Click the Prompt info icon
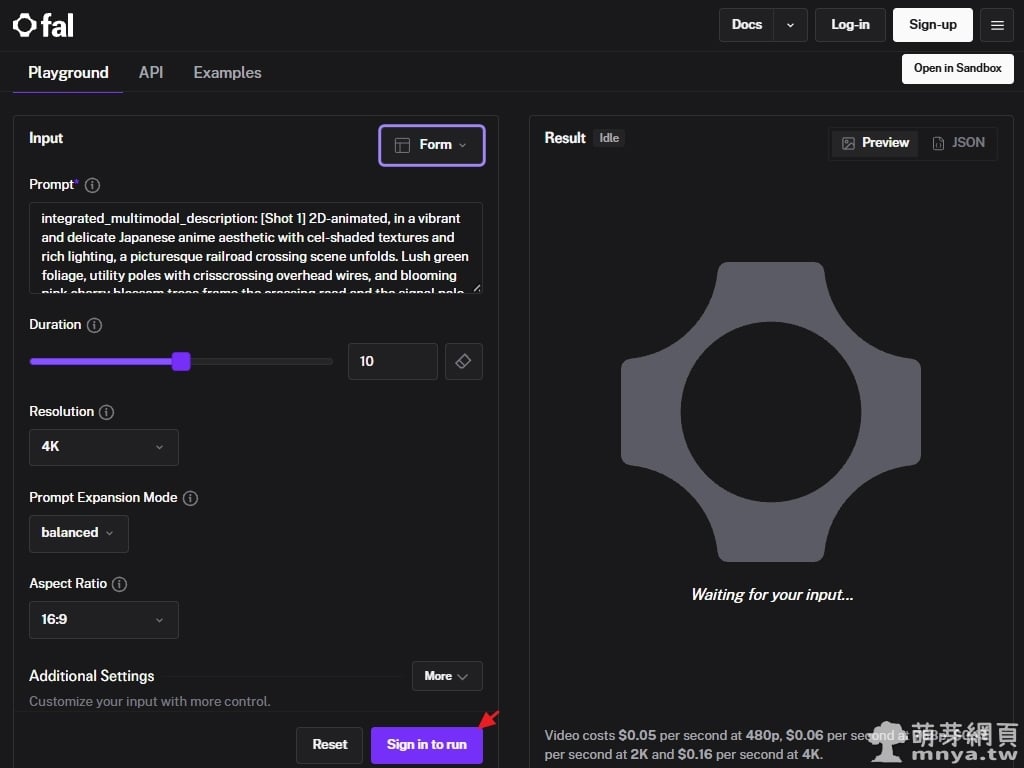This screenshot has height=768, width=1024. [92, 185]
